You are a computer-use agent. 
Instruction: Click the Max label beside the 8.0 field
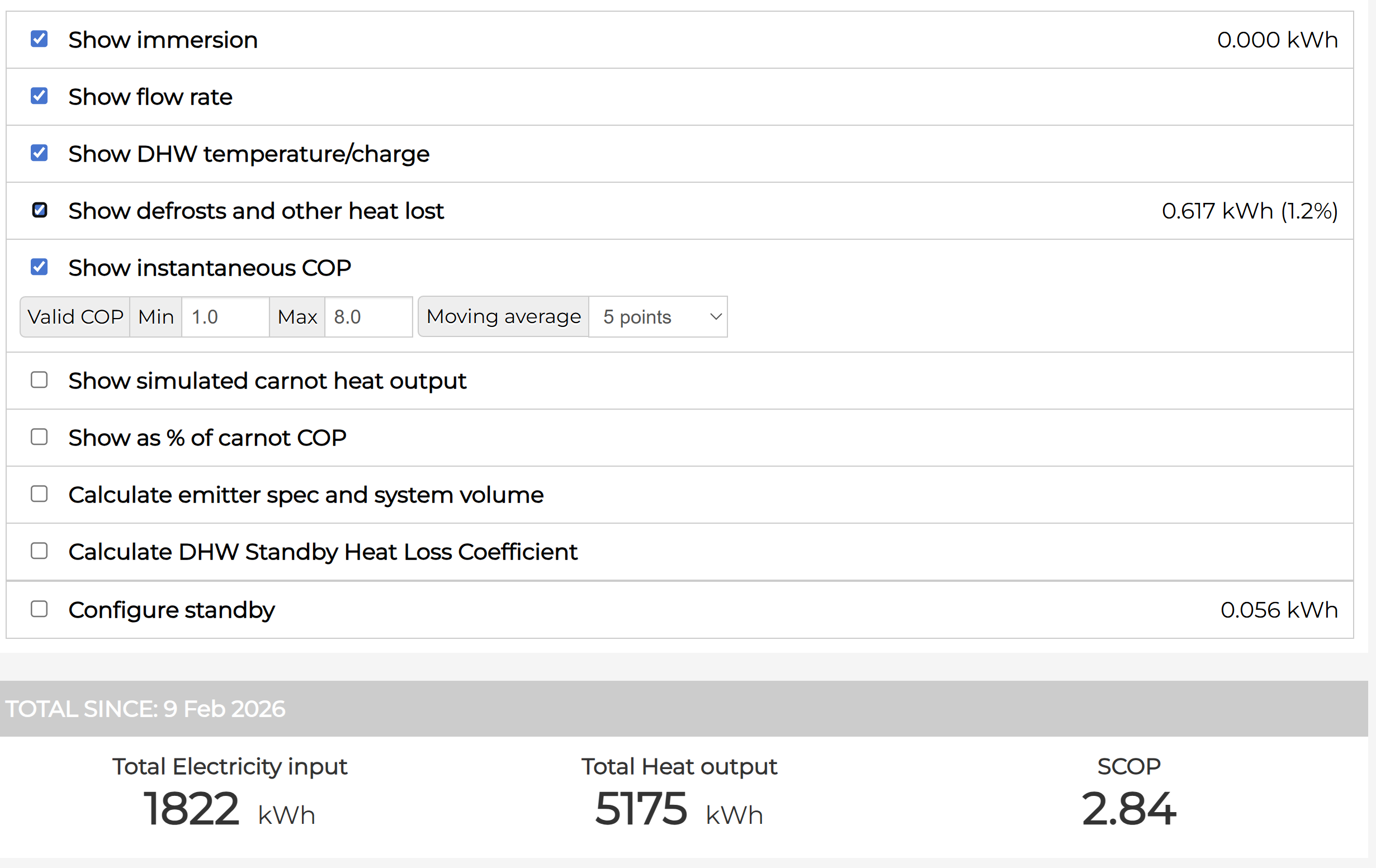pos(297,317)
